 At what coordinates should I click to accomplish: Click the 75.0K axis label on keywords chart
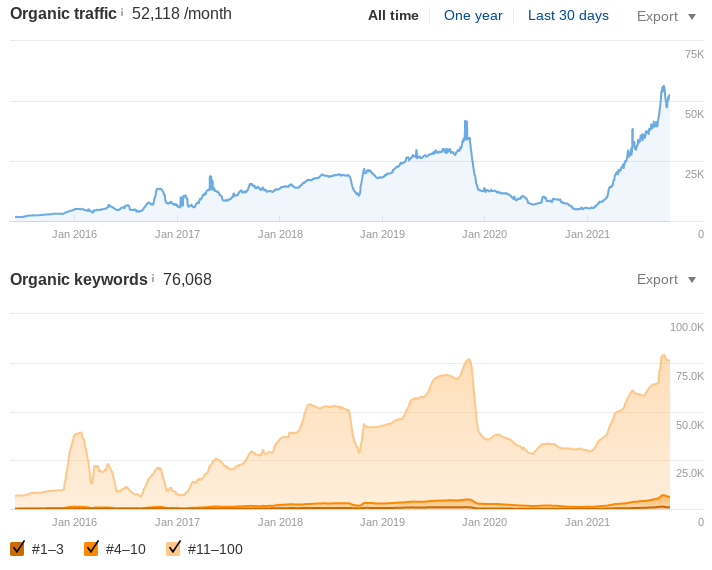pos(690,376)
